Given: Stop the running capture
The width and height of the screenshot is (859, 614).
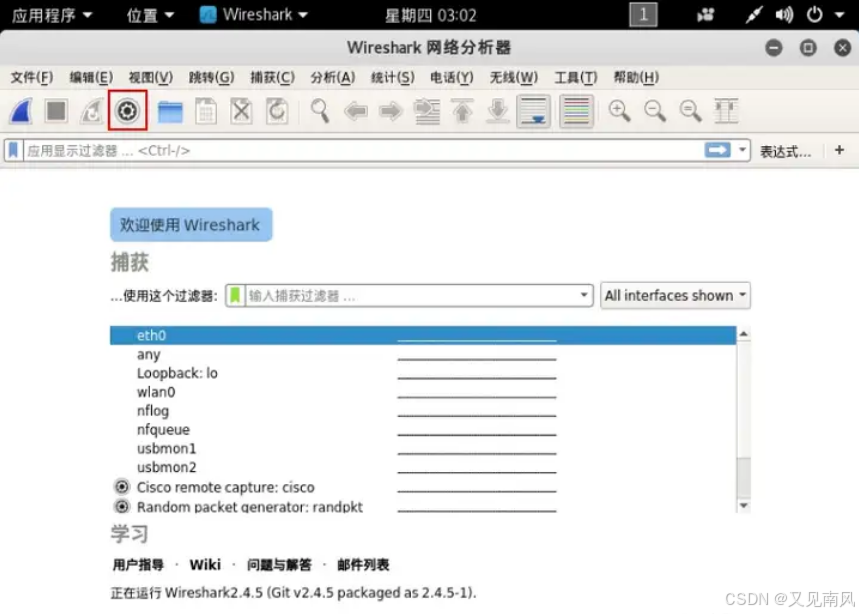Looking at the screenshot, I should click(56, 111).
